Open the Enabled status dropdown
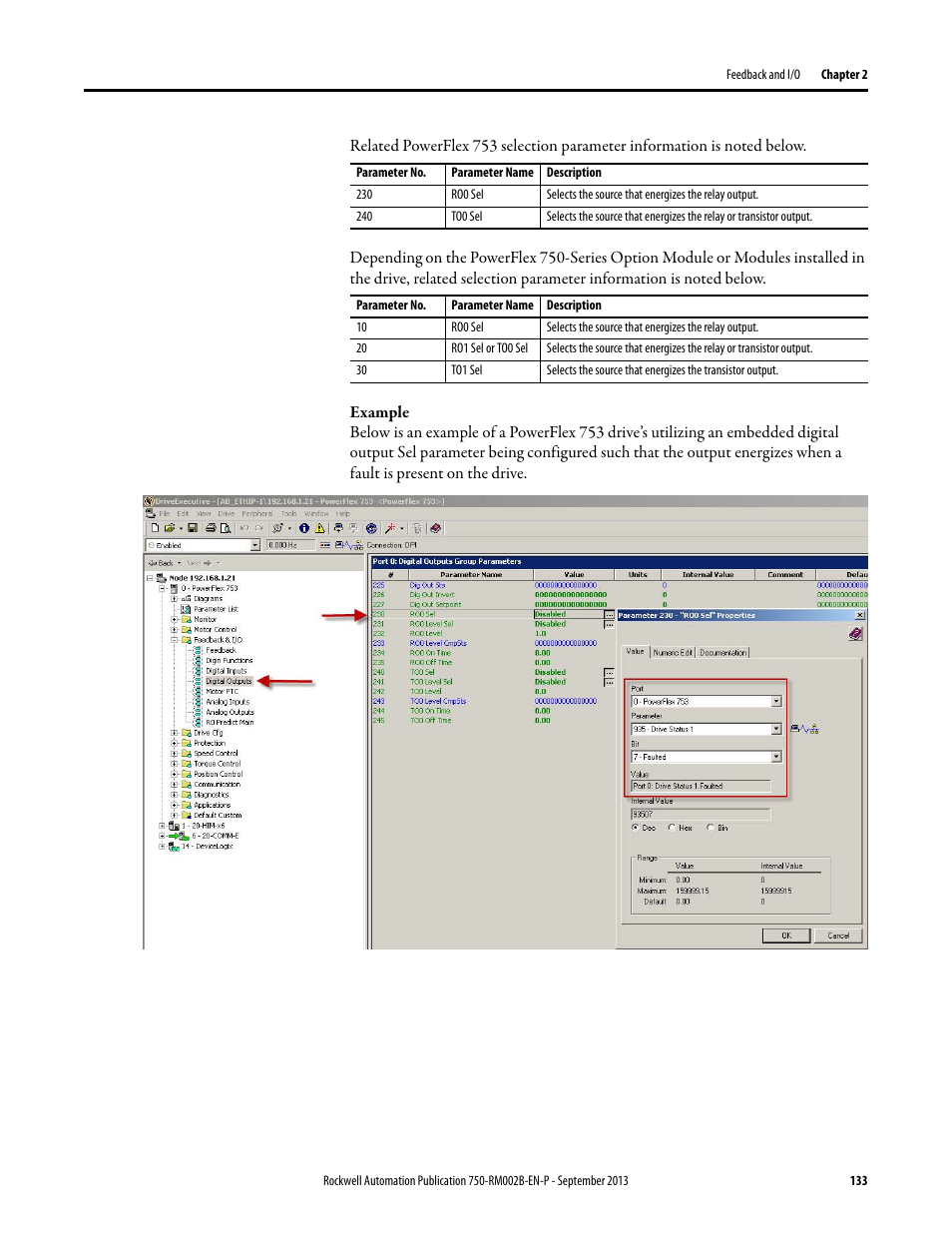The height and width of the screenshot is (1233, 952). [x=255, y=545]
